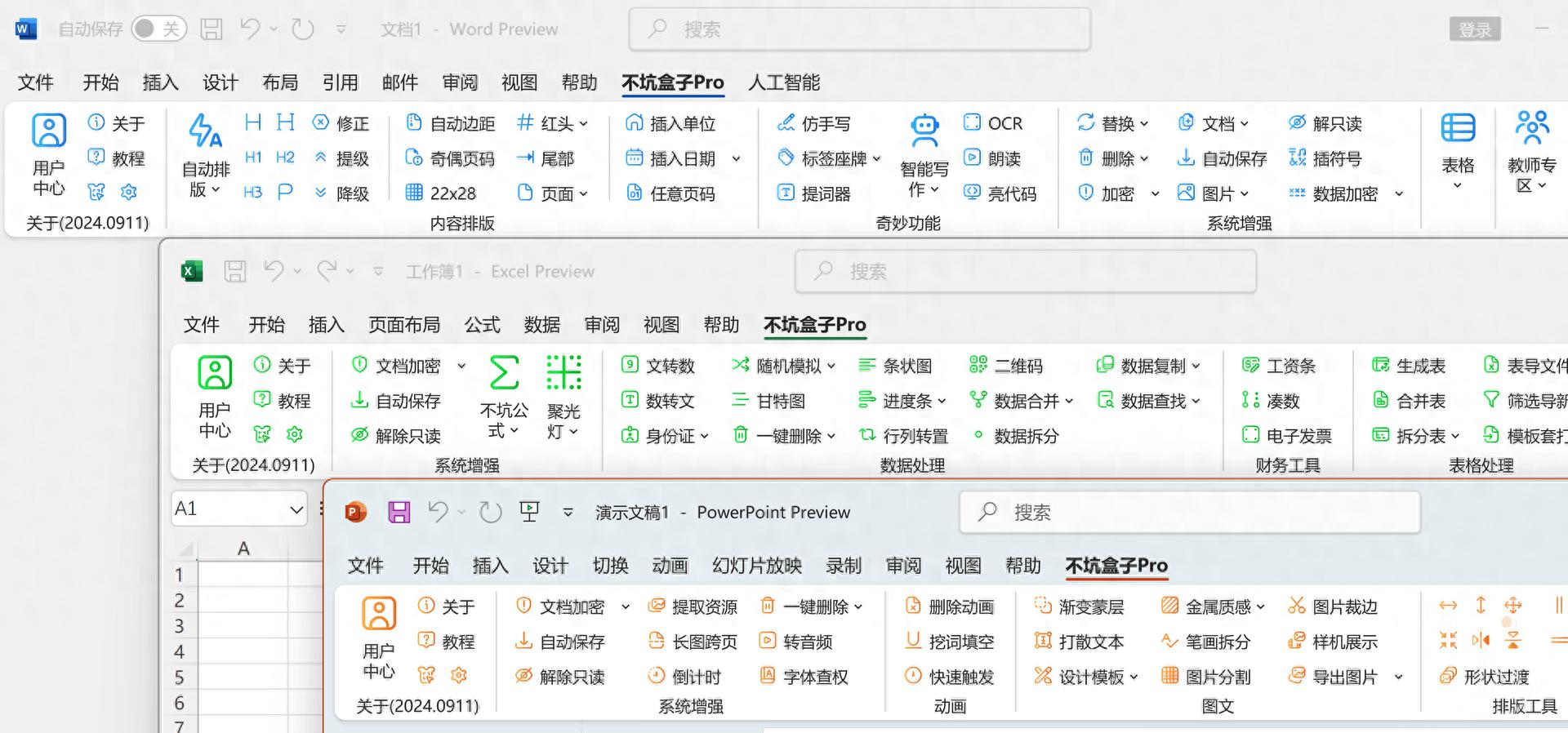Click the 二维码 QR code icon
1568x733 pixels.
(978, 366)
